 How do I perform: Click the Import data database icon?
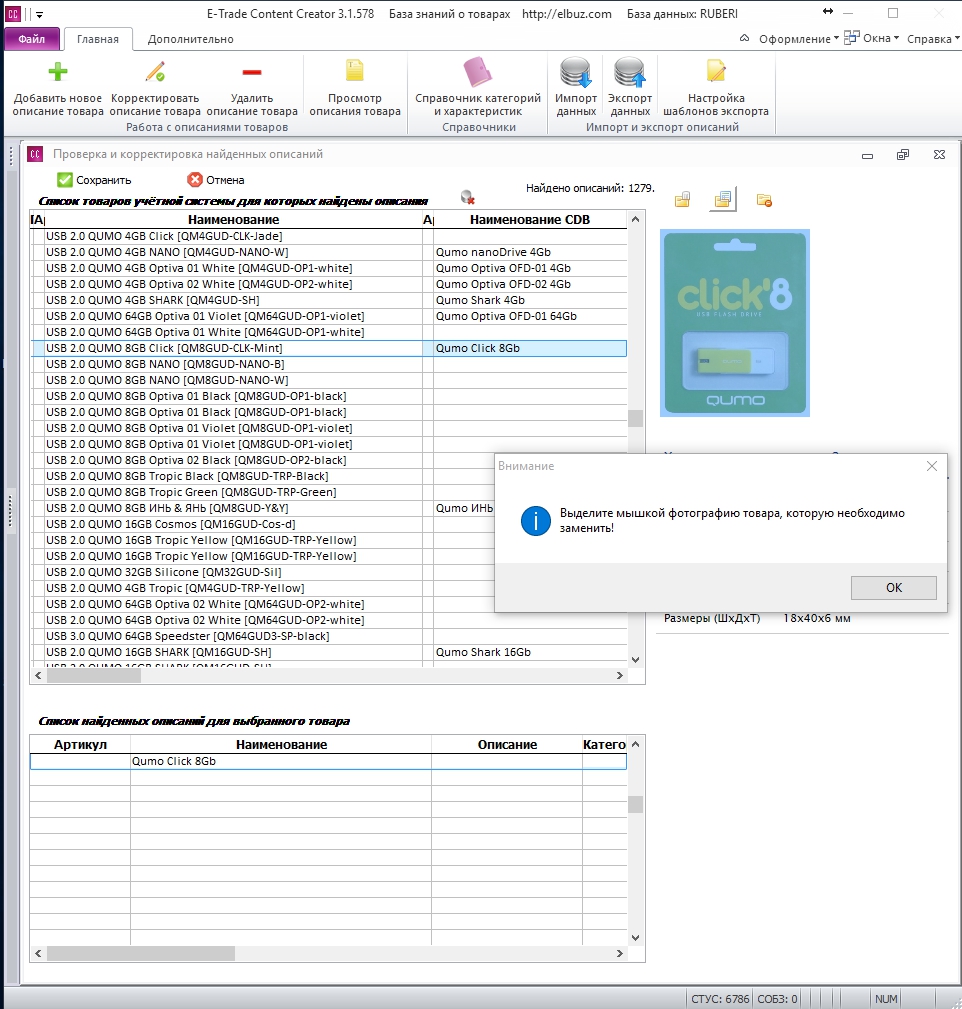coord(576,71)
